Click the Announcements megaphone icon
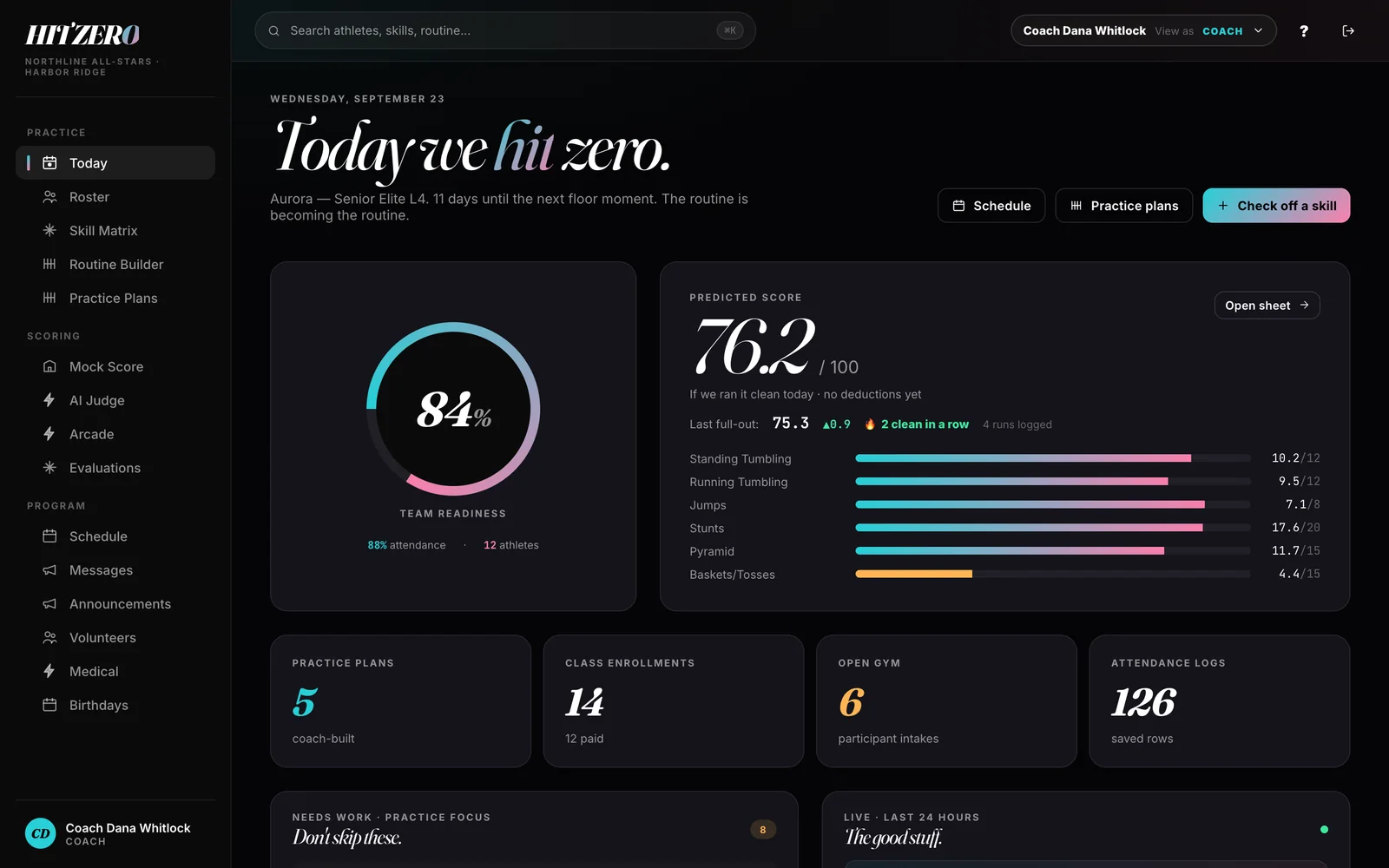The height and width of the screenshot is (868, 1389). tap(49, 604)
